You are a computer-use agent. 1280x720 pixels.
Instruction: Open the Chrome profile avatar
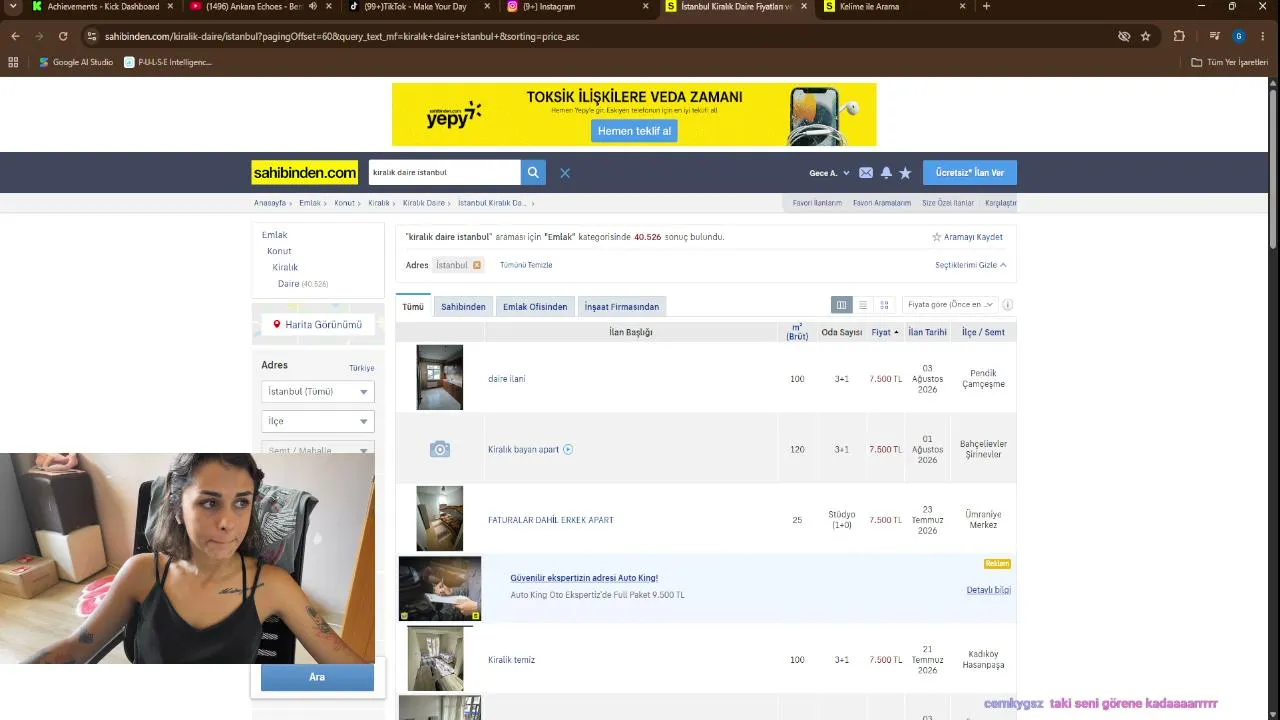tap(1239, 36)
